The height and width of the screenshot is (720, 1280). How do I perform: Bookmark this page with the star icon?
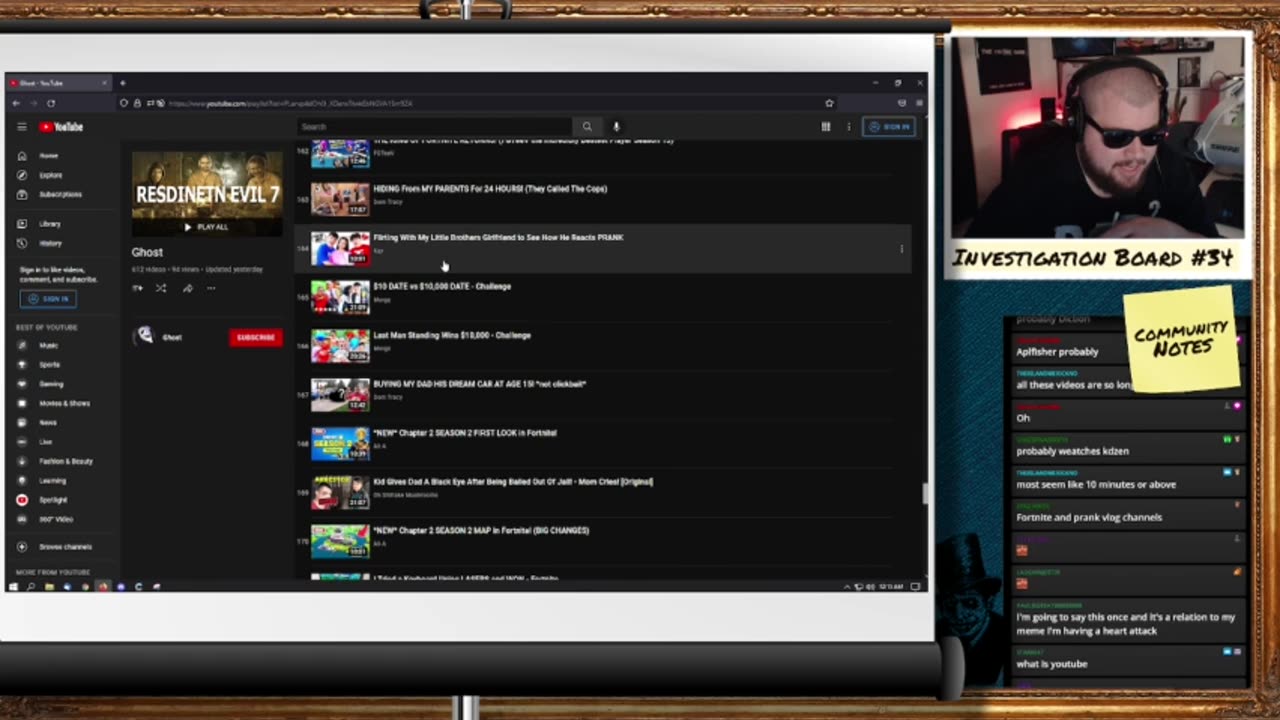tap(829, 103)
